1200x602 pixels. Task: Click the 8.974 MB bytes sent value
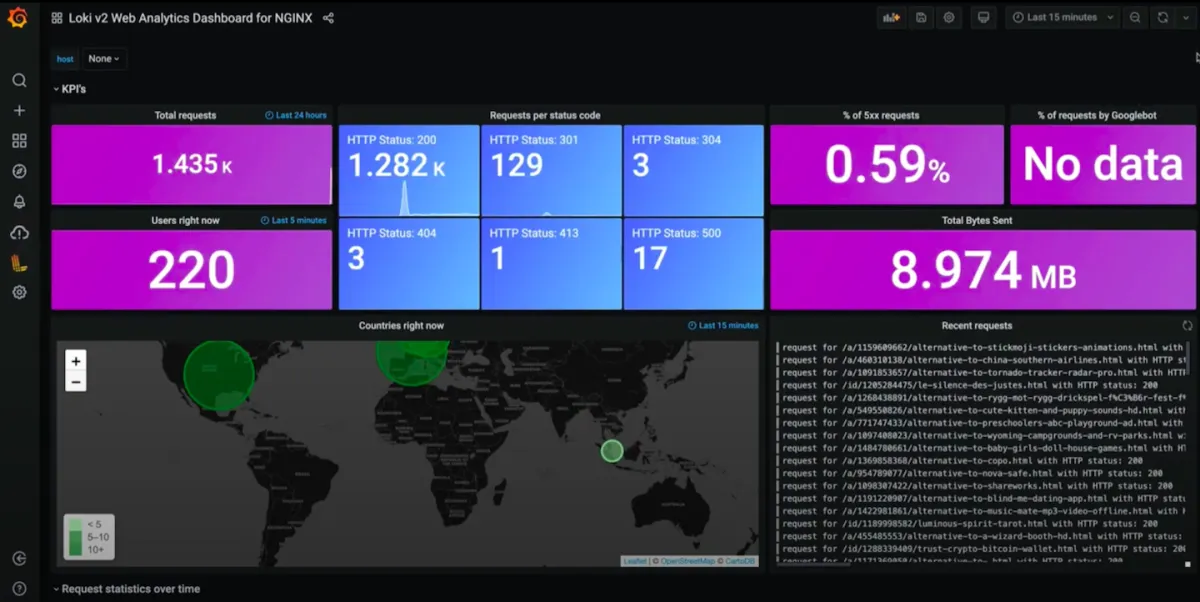pos(983,271)
